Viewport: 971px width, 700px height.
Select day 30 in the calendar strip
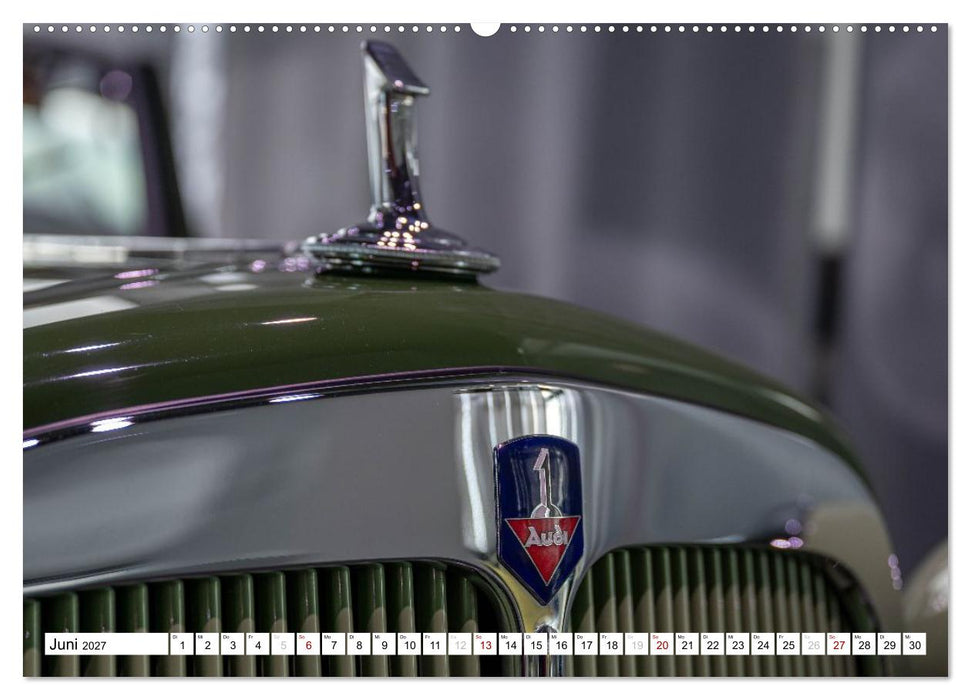click(x=915, y=644)
